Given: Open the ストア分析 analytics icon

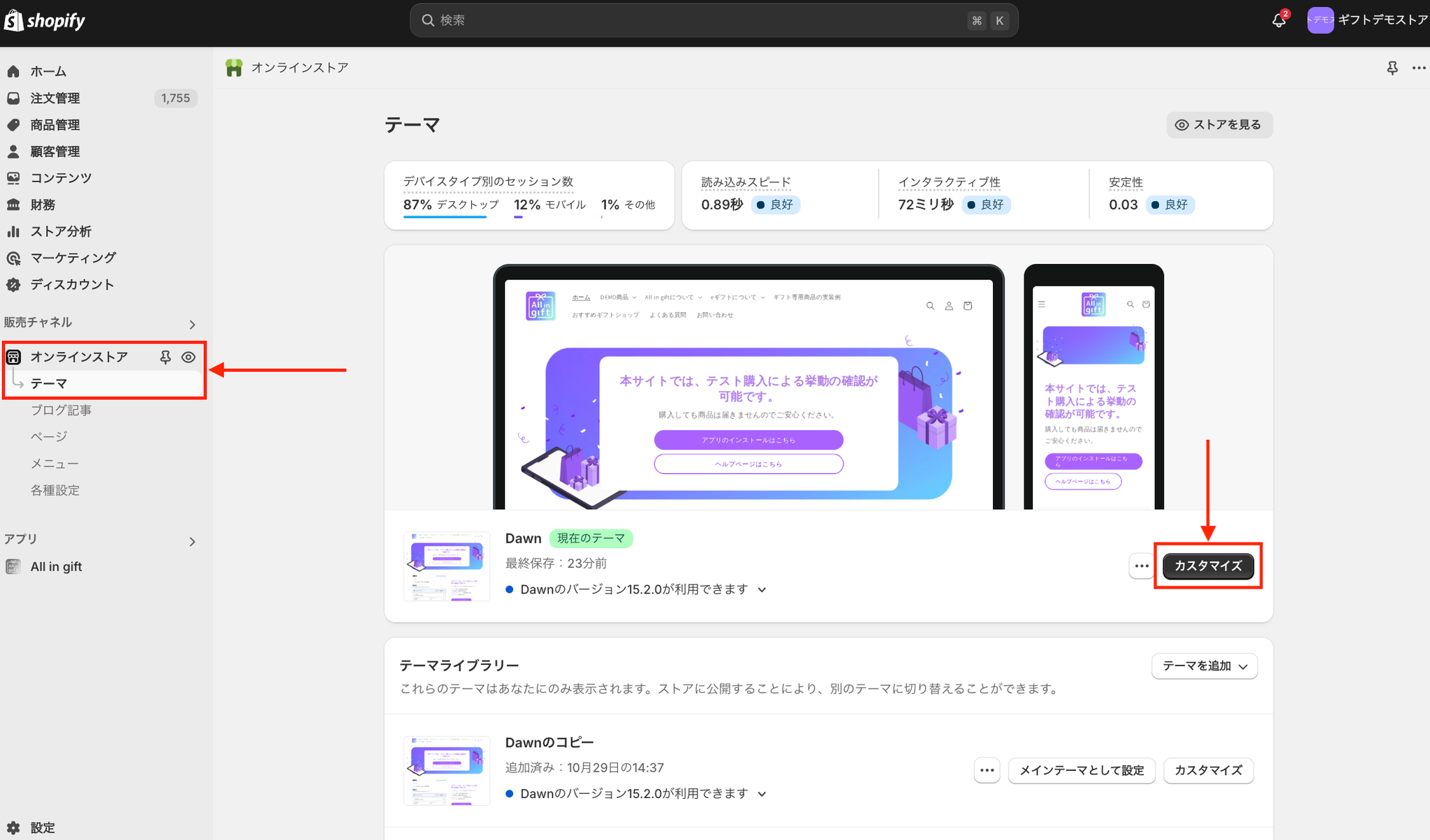Looking at the screenshot, I should (13, 231).
